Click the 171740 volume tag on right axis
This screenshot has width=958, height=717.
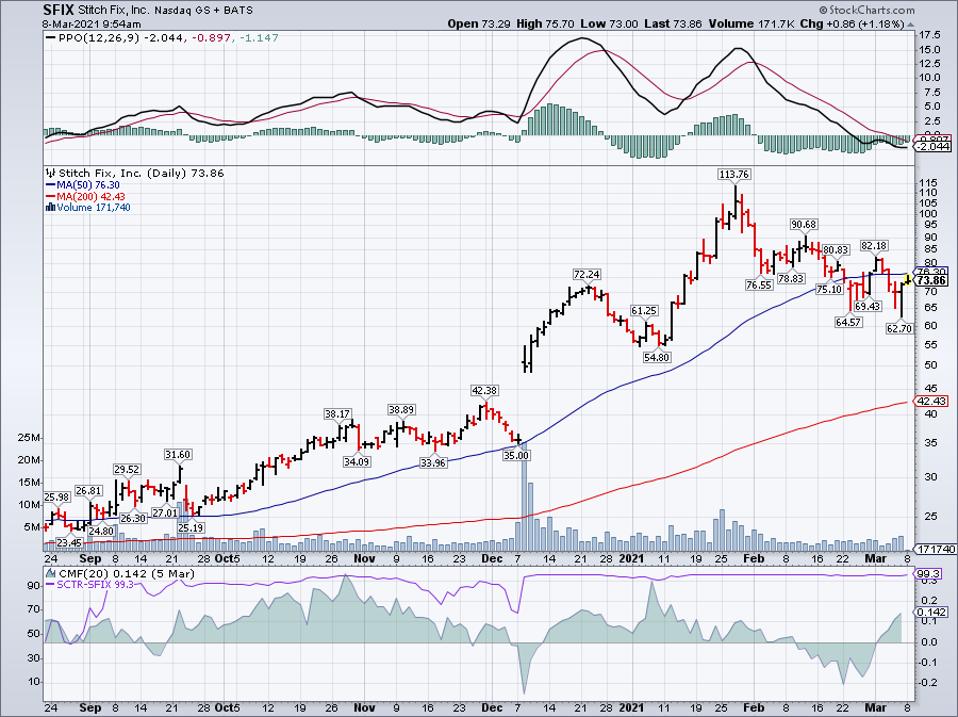pos(934,550)
